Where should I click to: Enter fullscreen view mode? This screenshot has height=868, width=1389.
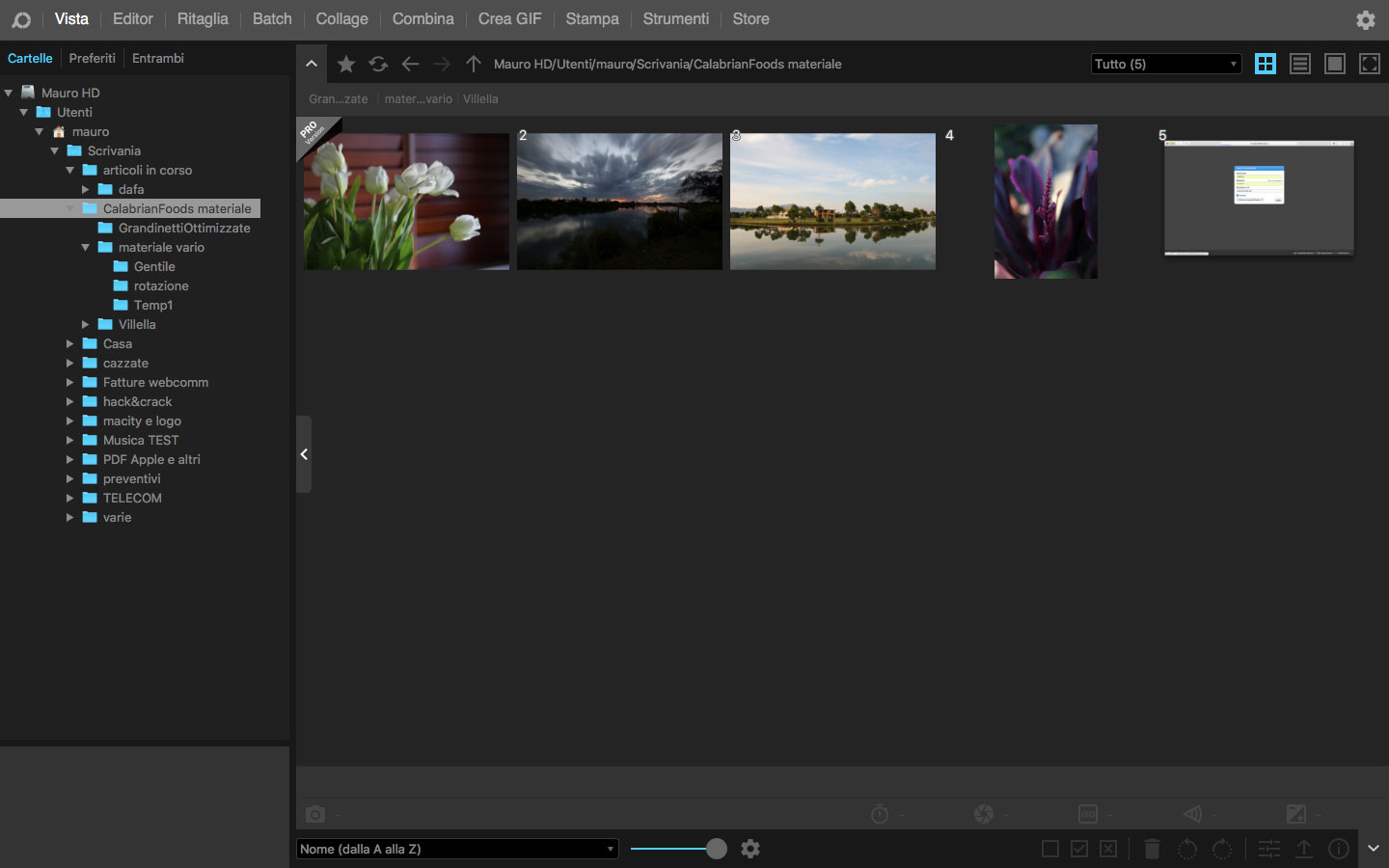1369,65
